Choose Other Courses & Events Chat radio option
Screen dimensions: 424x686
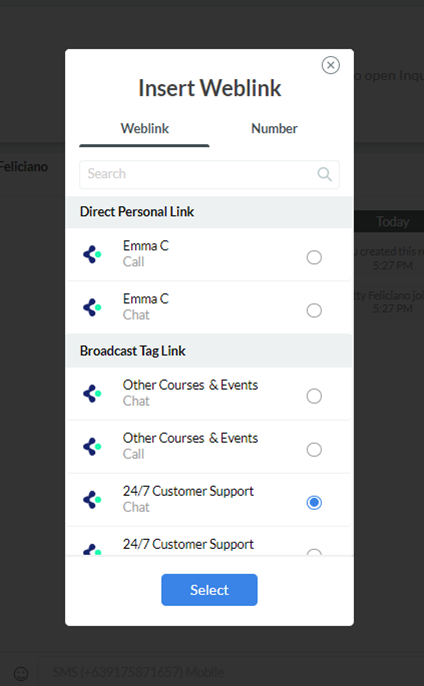(x=314, y=396)
